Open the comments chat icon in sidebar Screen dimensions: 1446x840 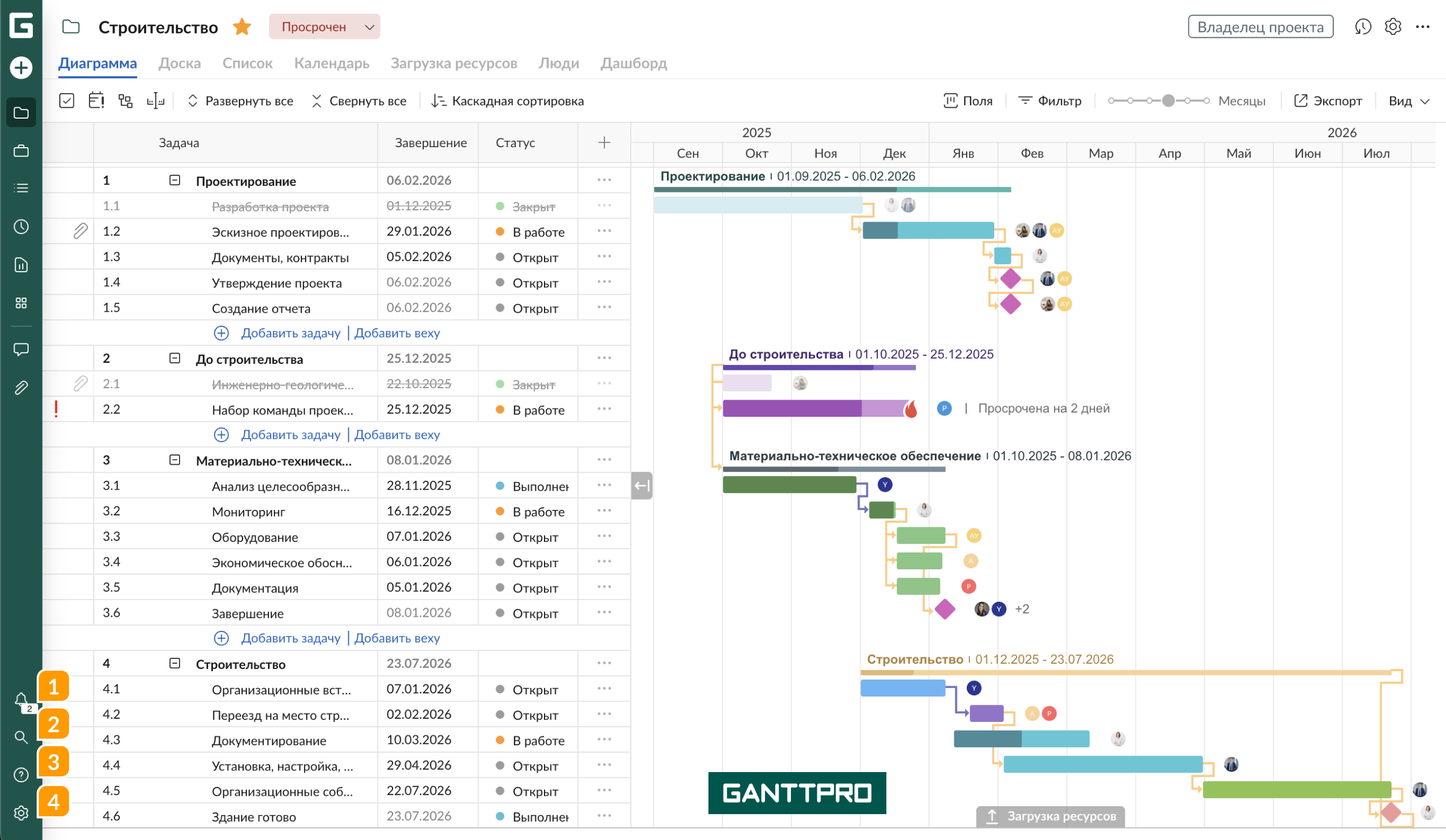click(x=21, y=349)
